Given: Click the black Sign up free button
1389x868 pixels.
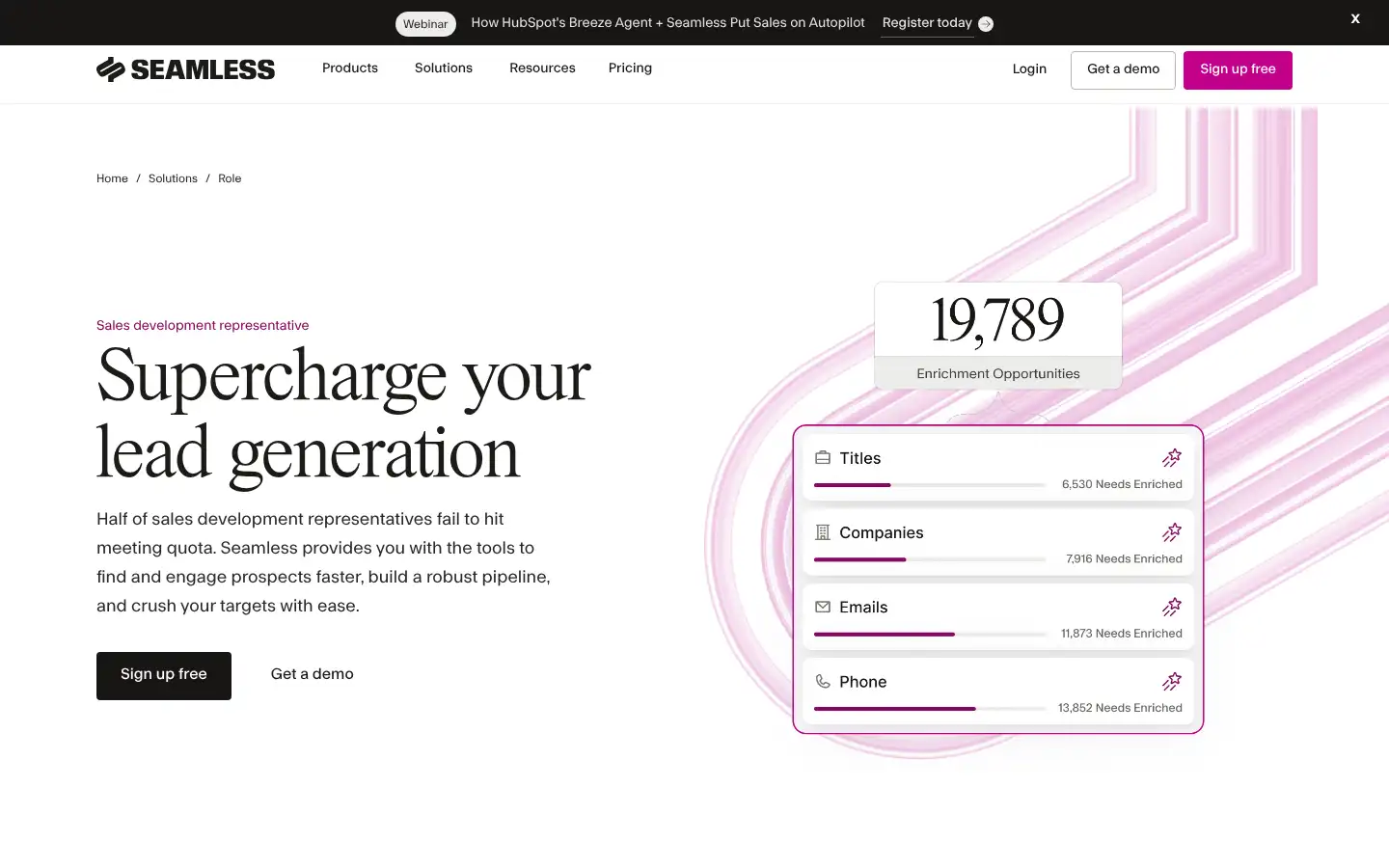Looking at the screenshot, I should click(164, 676).
